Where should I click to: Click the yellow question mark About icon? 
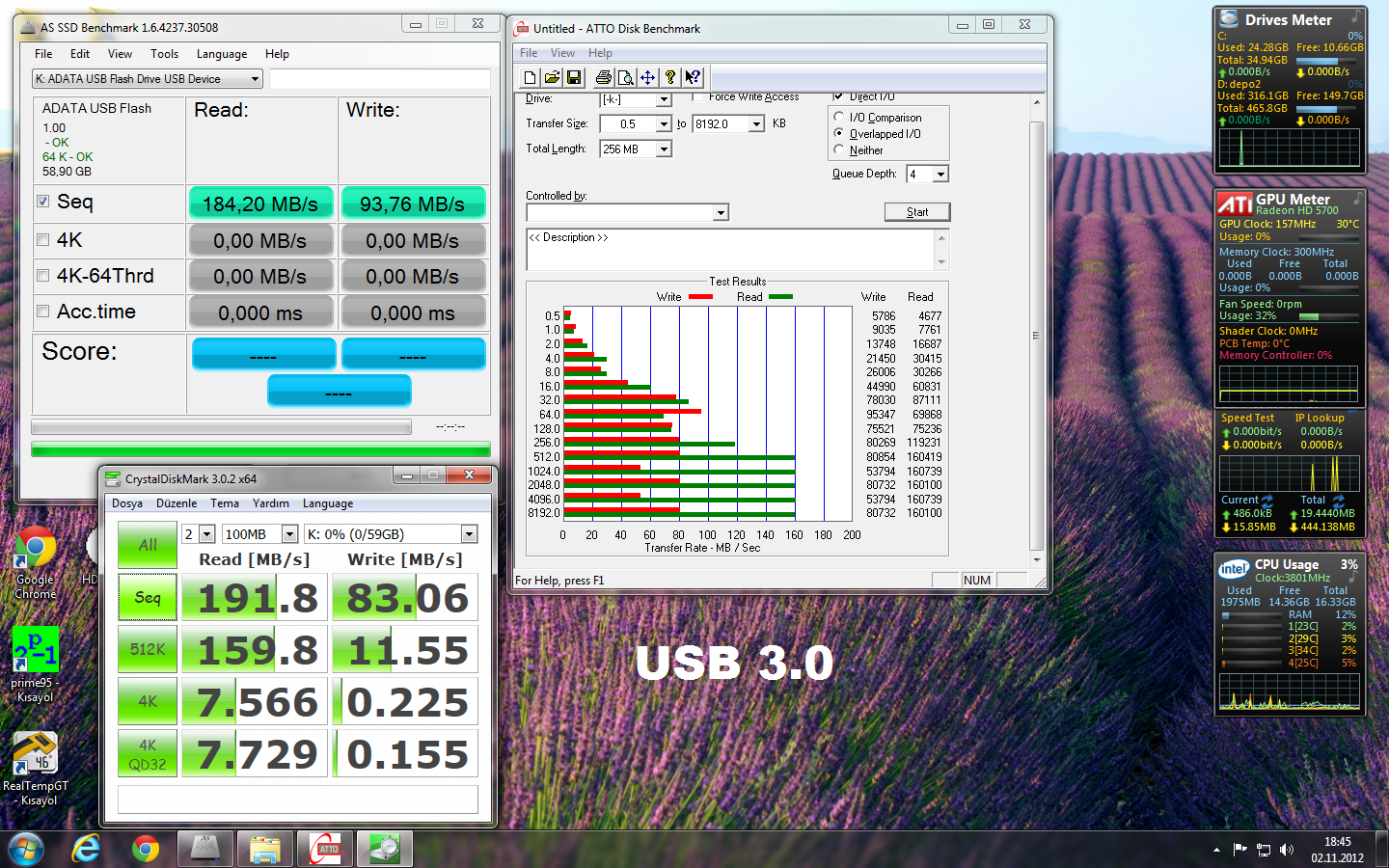[x=670, y=78]
